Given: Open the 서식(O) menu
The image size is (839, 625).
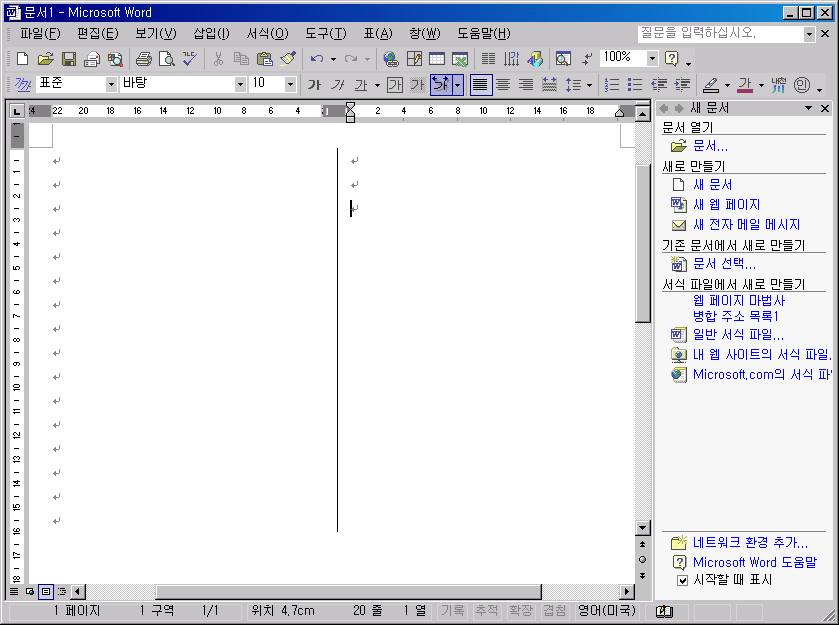Looking at the screenshot, I should tap(268, 34).
